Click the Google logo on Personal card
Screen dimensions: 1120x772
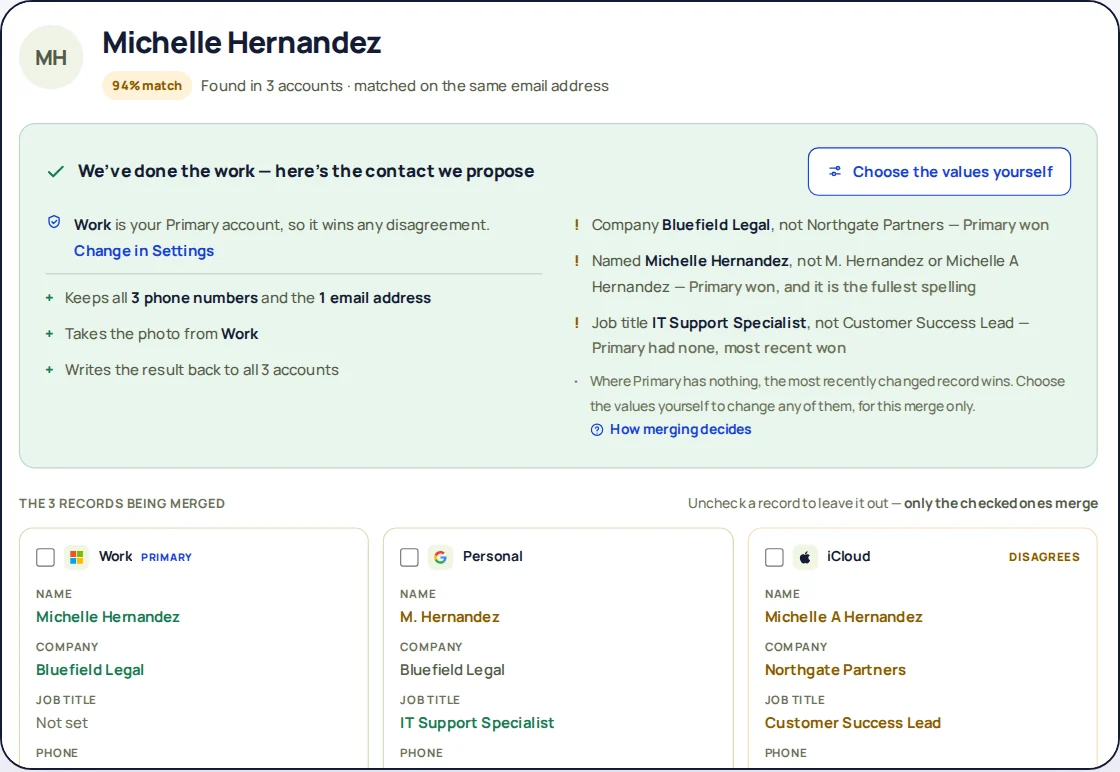441,557
